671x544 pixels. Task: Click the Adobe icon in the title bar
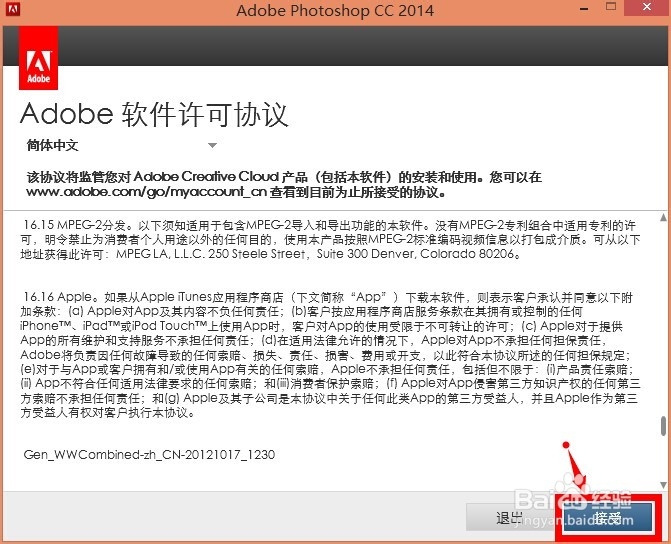(13, 9)
